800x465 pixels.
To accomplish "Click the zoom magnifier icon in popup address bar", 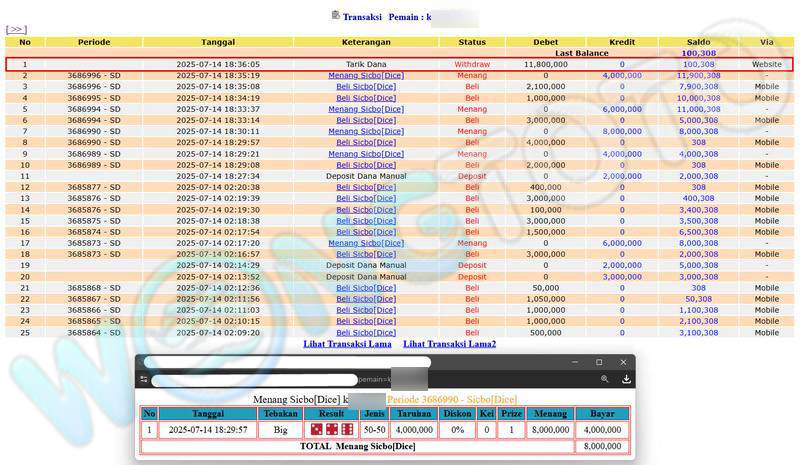I will tap(605, 380).
